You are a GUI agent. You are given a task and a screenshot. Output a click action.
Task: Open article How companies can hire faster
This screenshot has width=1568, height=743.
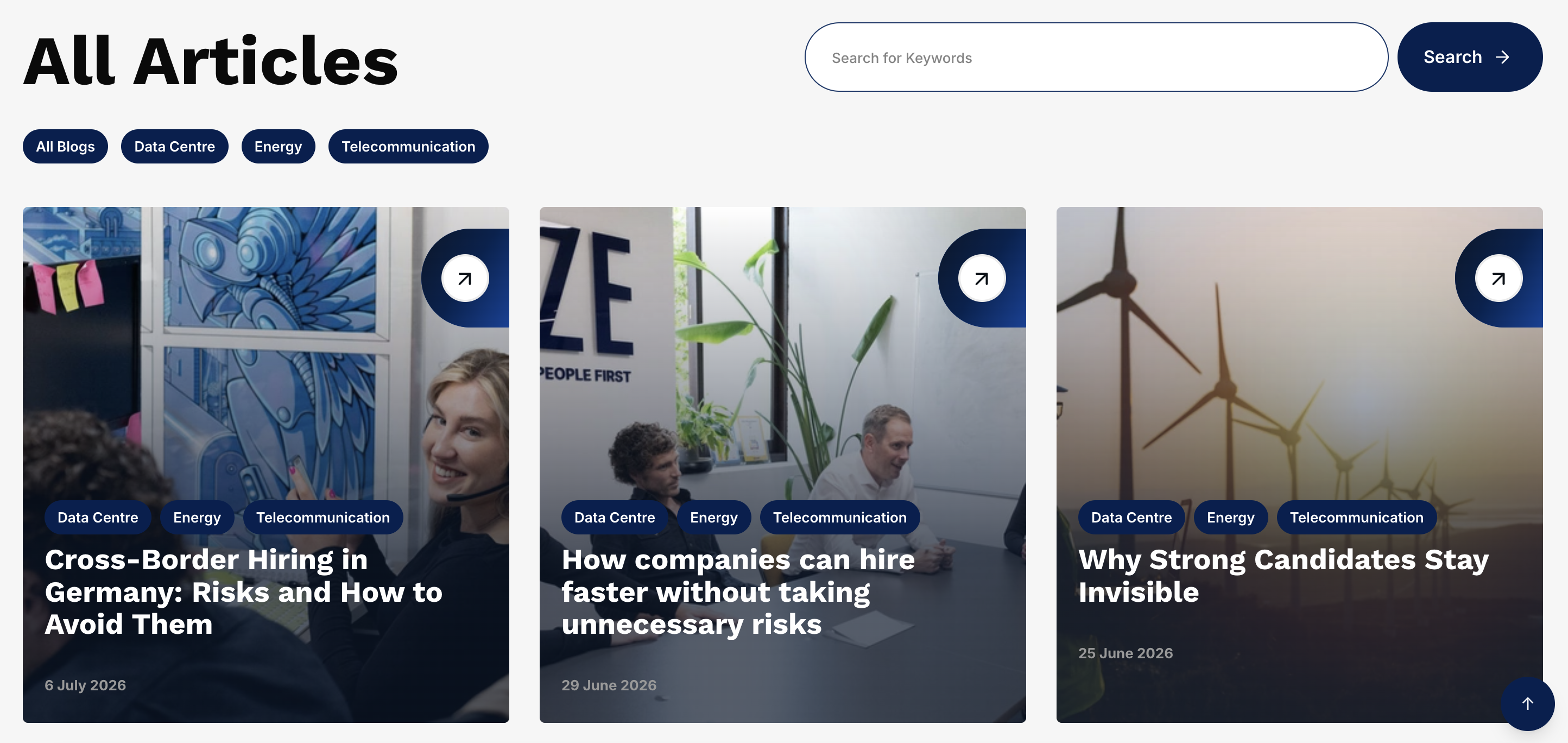tap(738, 591)
